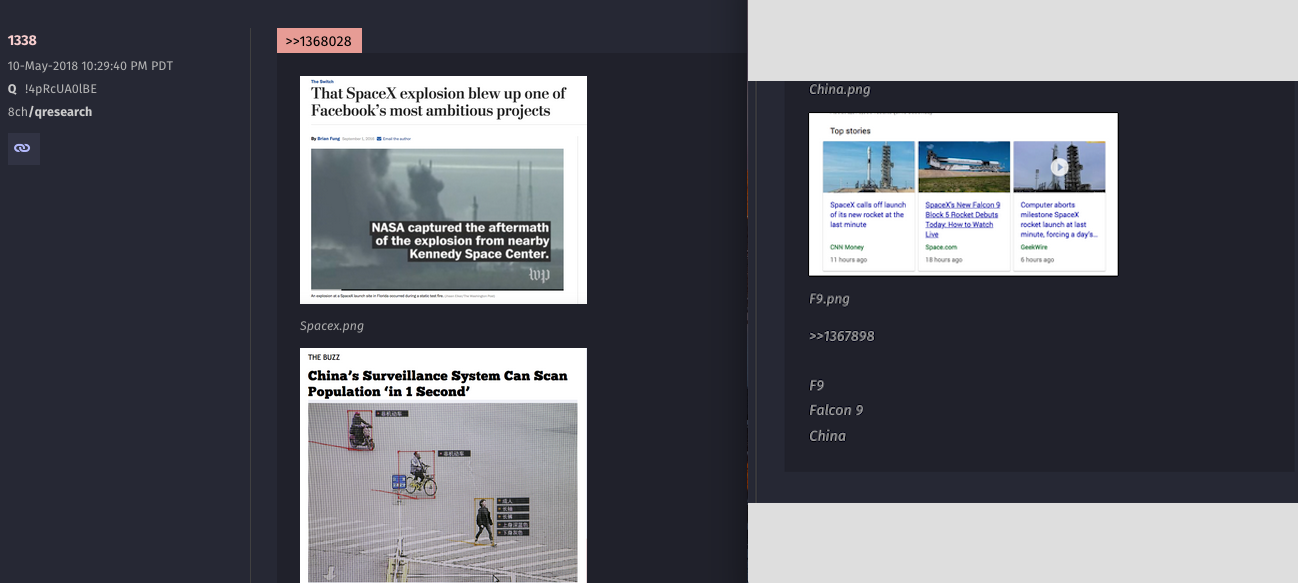Open GeekWire computer aborts launch headline
Image resolution: width=1298 pixels, height=583 pixels.
[x=1058, y=219]
